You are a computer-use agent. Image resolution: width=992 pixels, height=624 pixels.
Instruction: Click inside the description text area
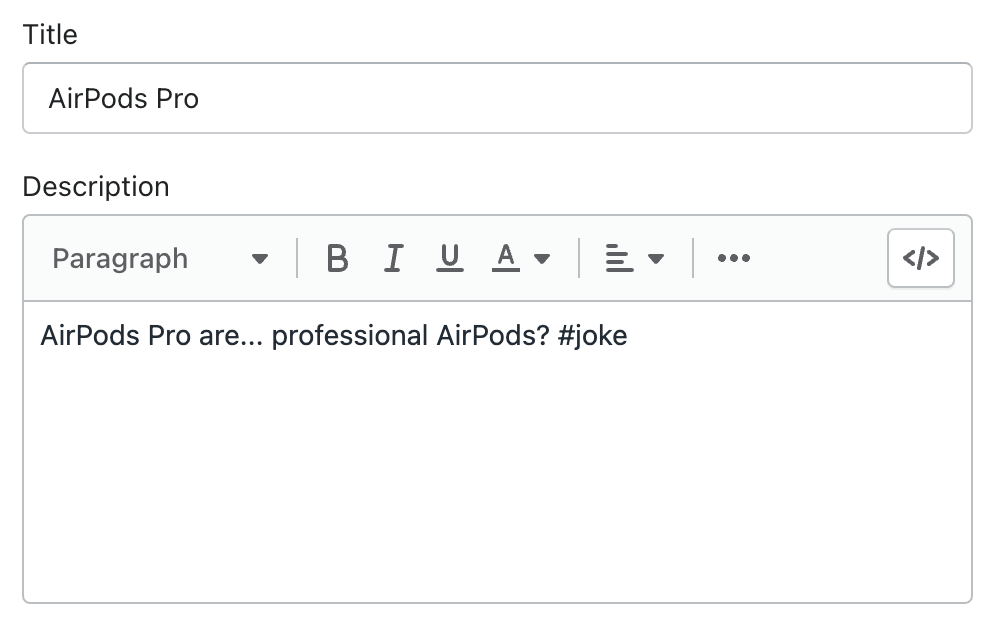coord(496,450)
